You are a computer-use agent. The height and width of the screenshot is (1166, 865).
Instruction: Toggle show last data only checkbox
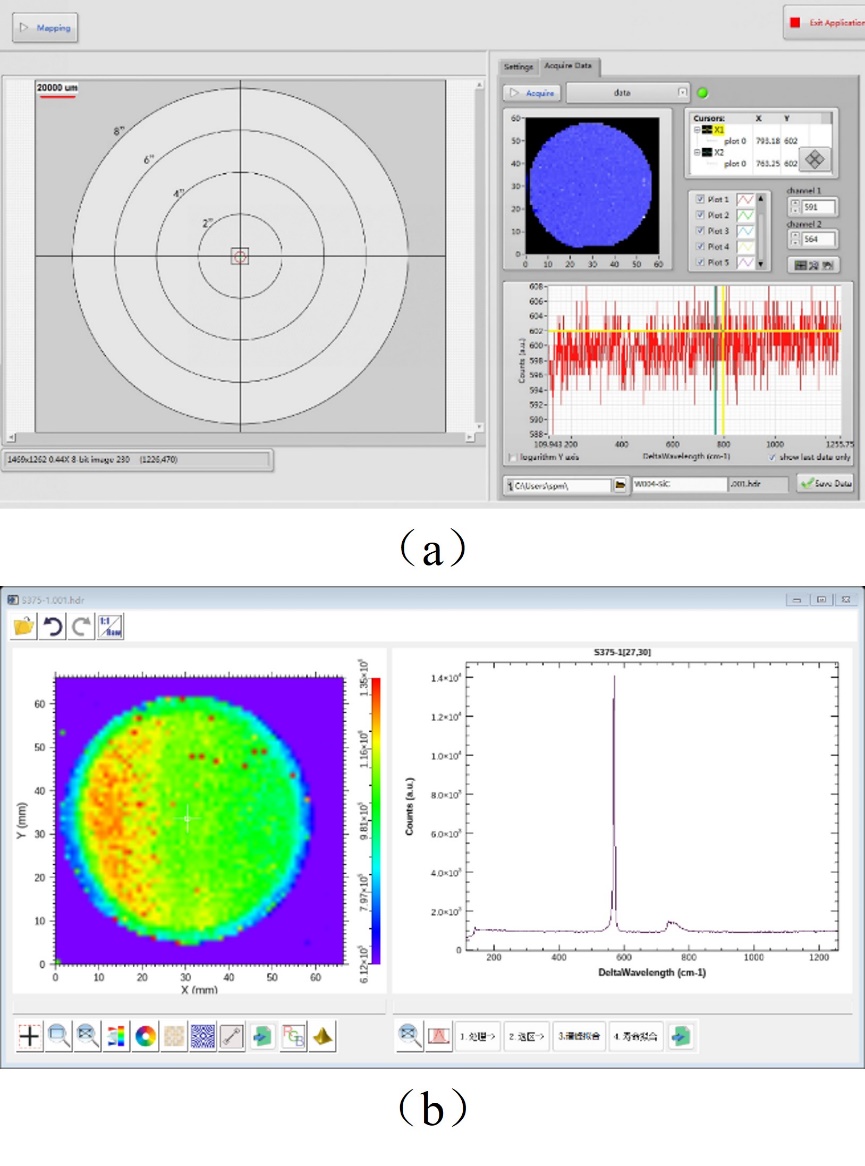point(771,458)
